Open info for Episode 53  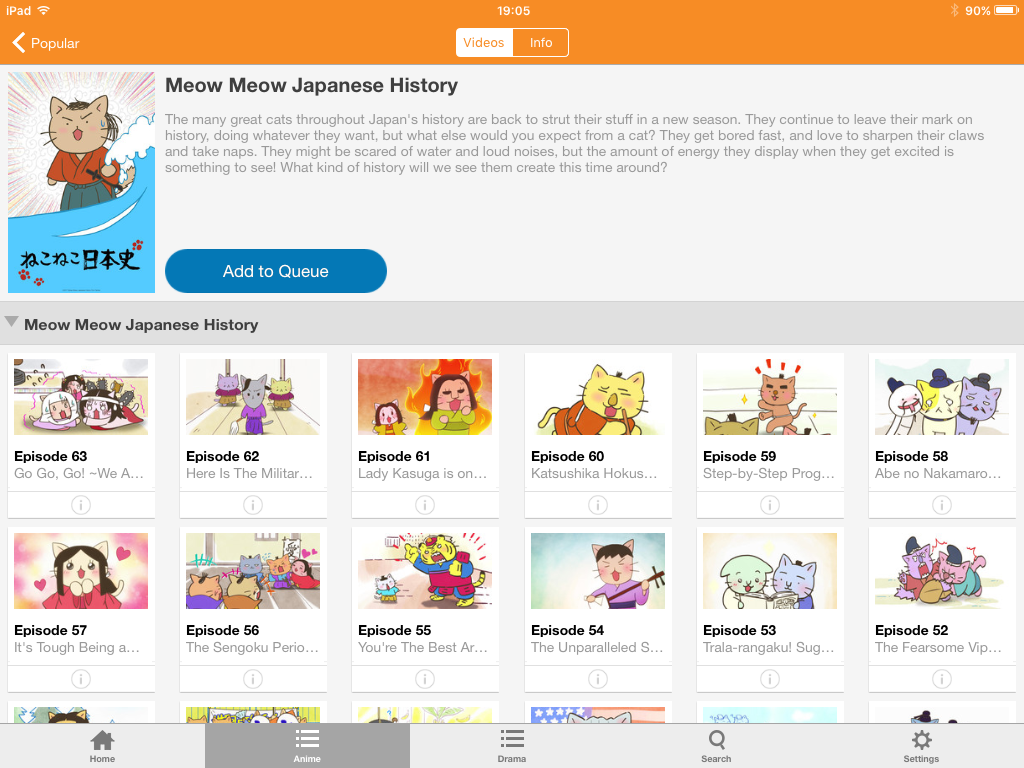click(770, 679)
